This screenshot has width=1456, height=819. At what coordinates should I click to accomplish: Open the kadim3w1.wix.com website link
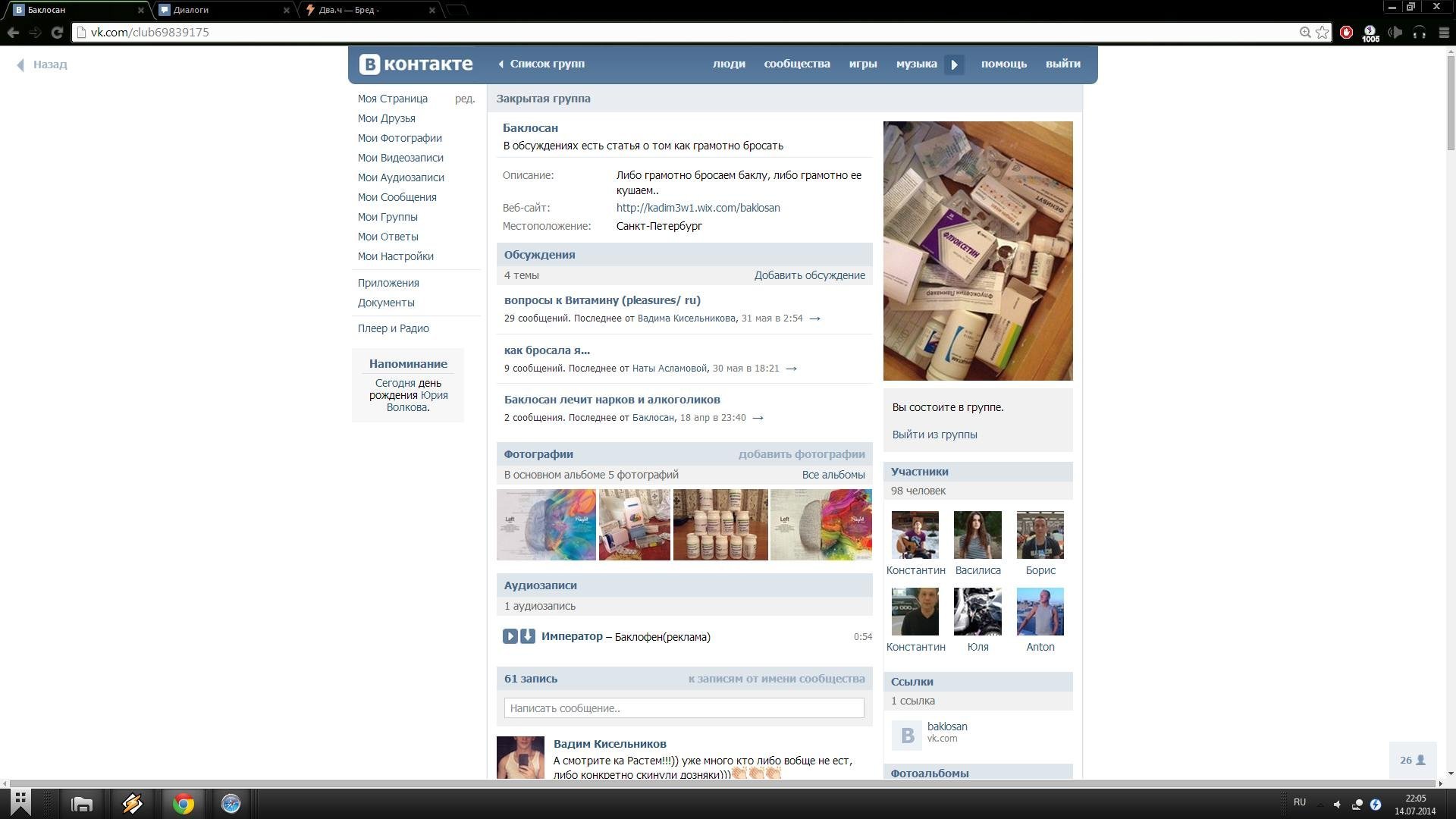tap(698, 208)
